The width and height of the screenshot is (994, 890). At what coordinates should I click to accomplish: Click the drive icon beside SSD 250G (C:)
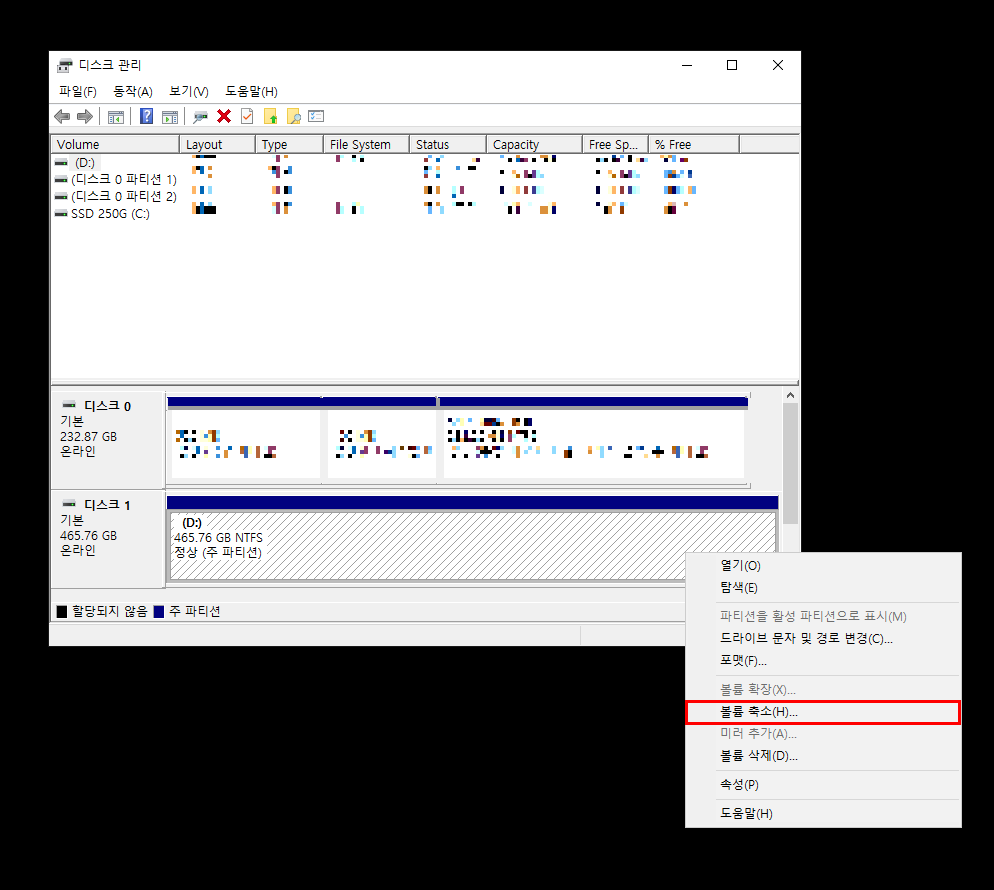61,214
